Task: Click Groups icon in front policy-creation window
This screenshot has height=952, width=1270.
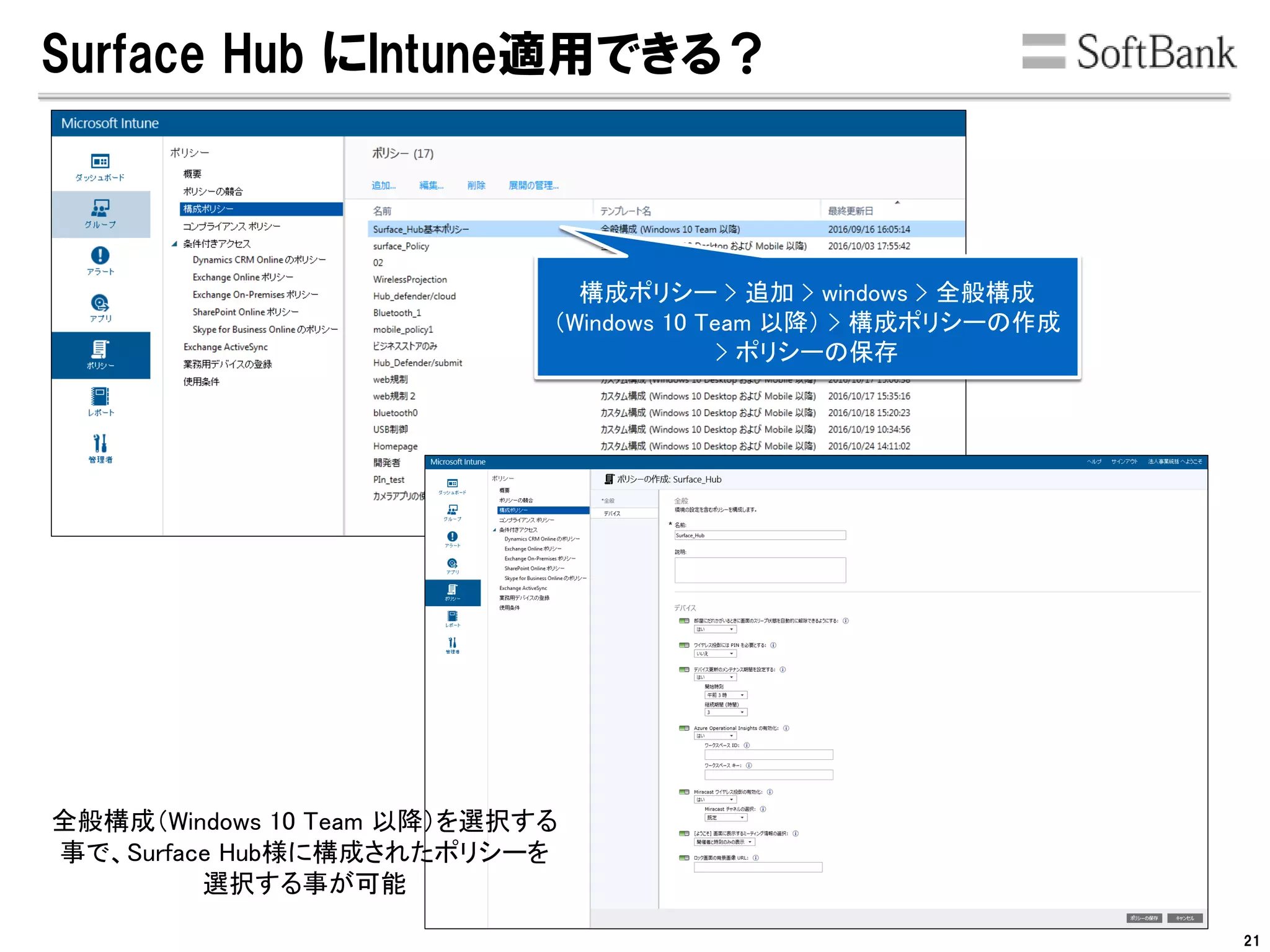Action: tap(453, 513)
